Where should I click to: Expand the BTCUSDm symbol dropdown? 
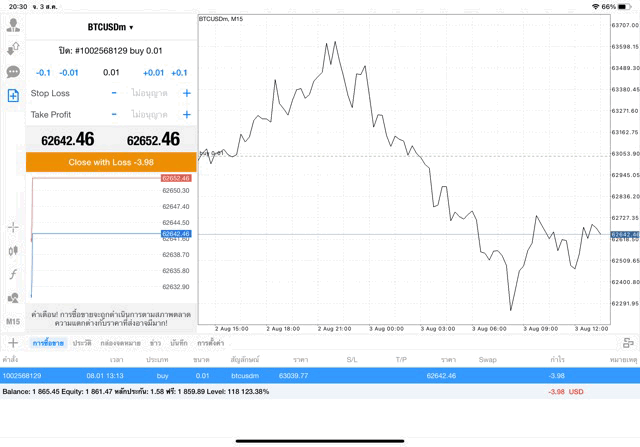(x=110, y=27)
